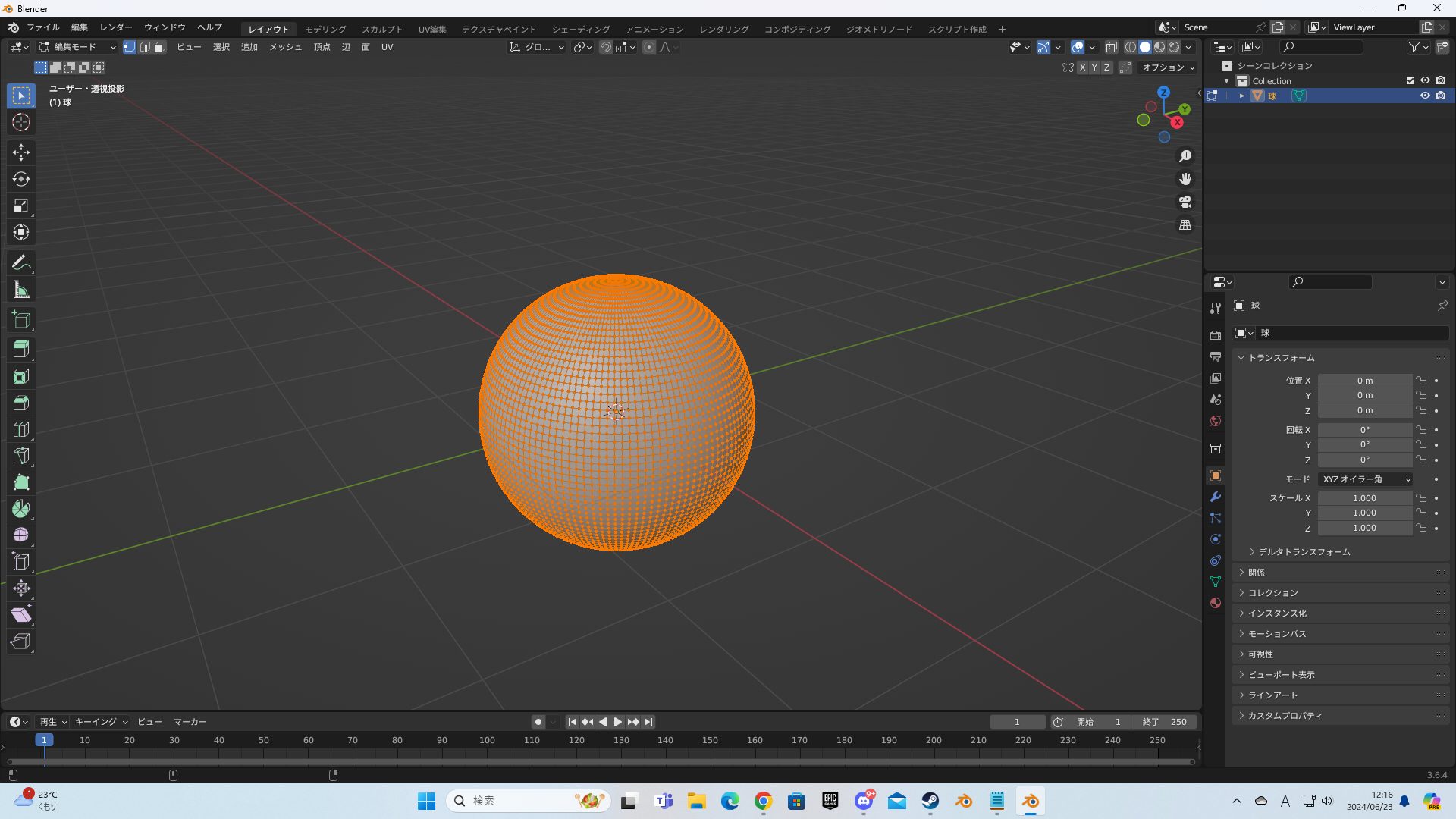1456x819 pixels.
Task: Toggle camera view in viewport
Action: tap(1185, 202)
